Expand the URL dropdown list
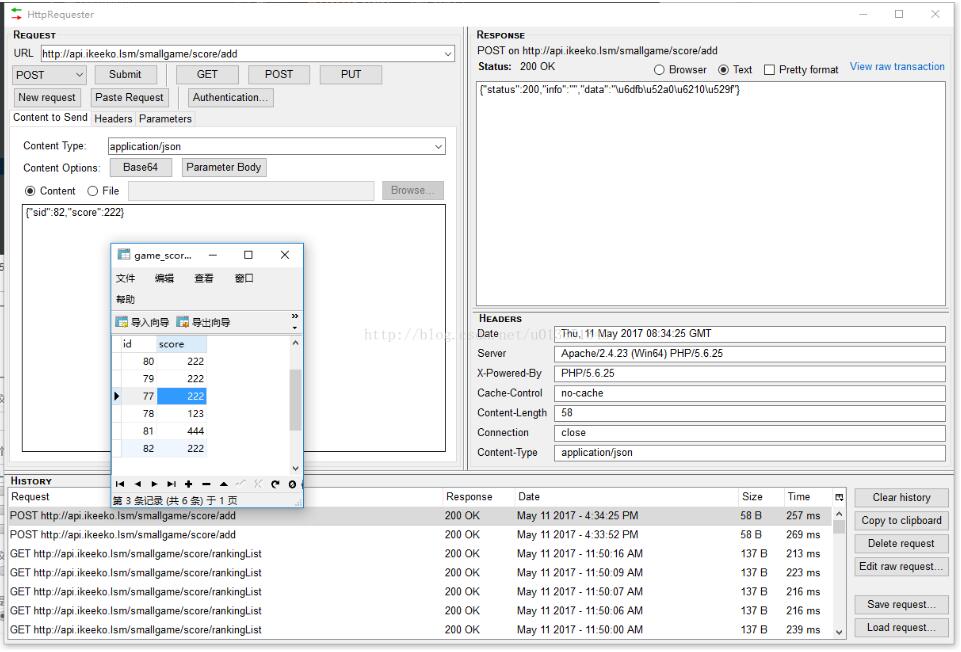The width and height of the screenshot is (961, 652). coord(447,54)
